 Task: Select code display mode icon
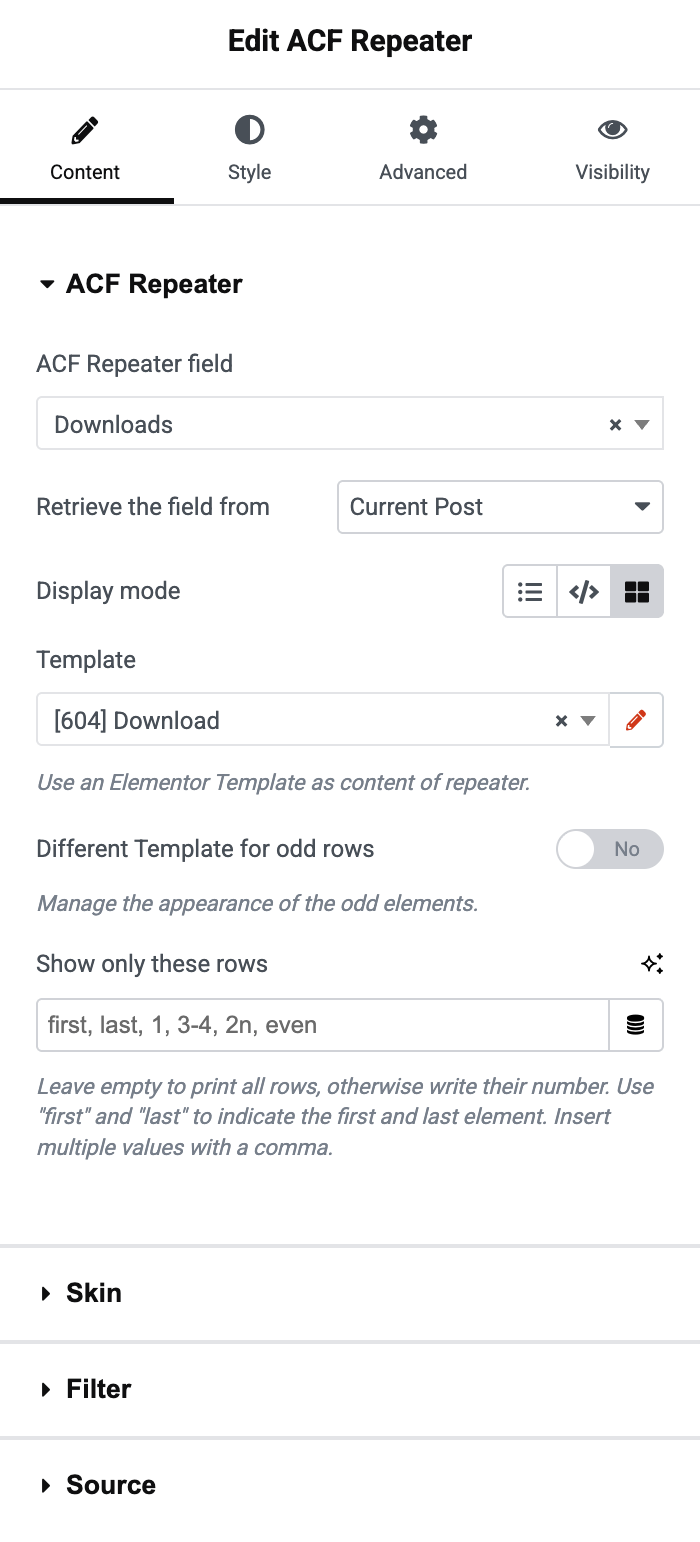tap(584, 592)
